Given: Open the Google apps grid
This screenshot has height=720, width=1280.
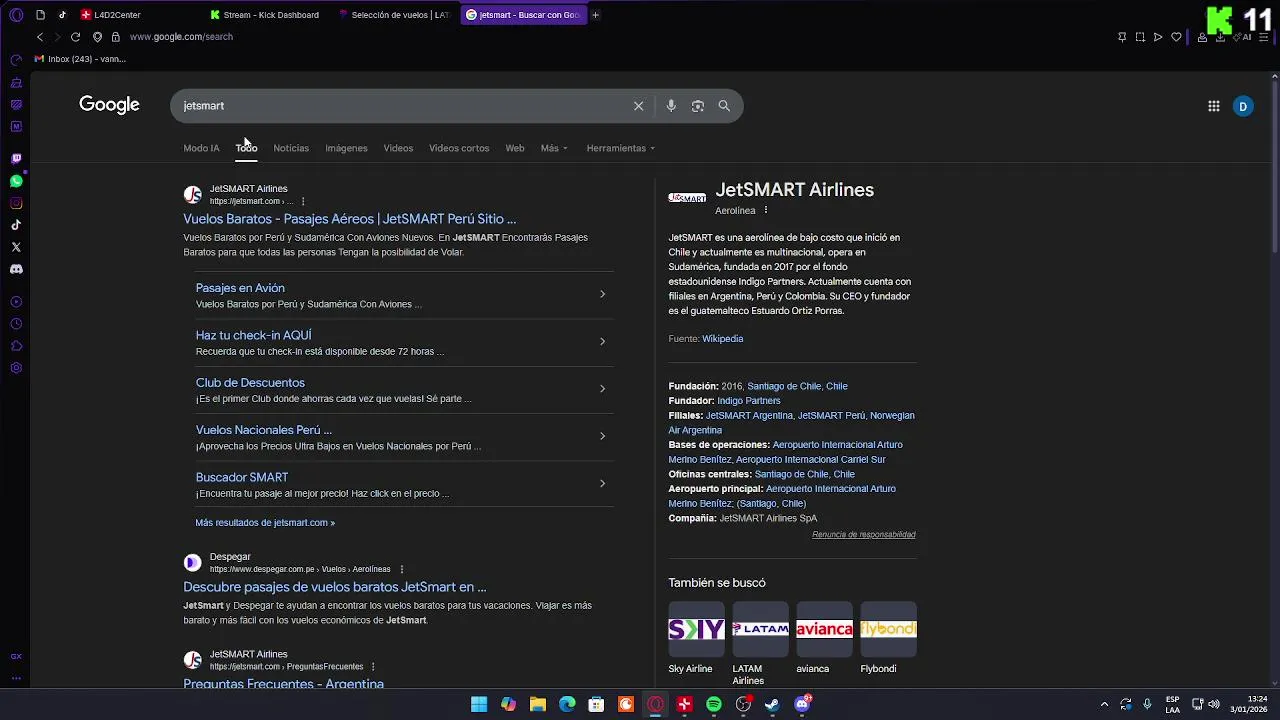Looking at the screenshot, I should point(1213,106).
